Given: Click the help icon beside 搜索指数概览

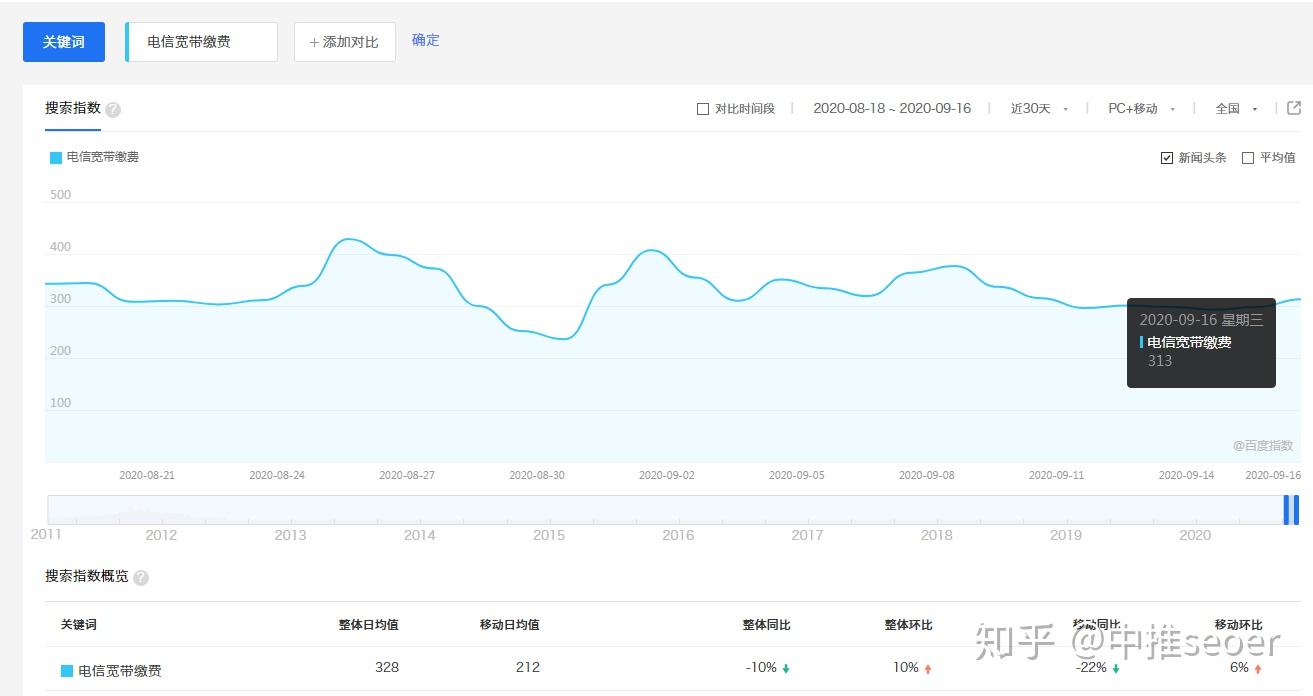Looking at the screenshot, I should coord(141,578).
